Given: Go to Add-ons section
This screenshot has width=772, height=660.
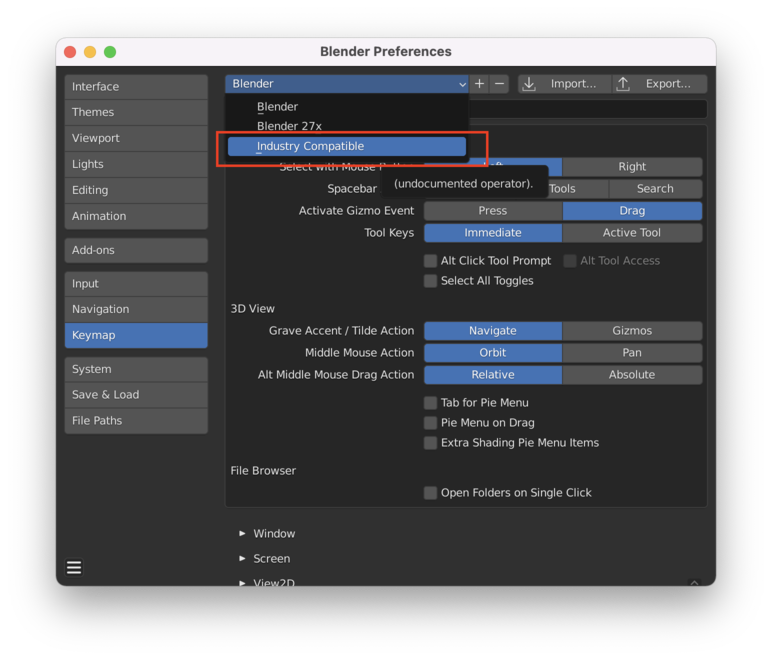Looking at the screenshot, I should pos(136,250).
